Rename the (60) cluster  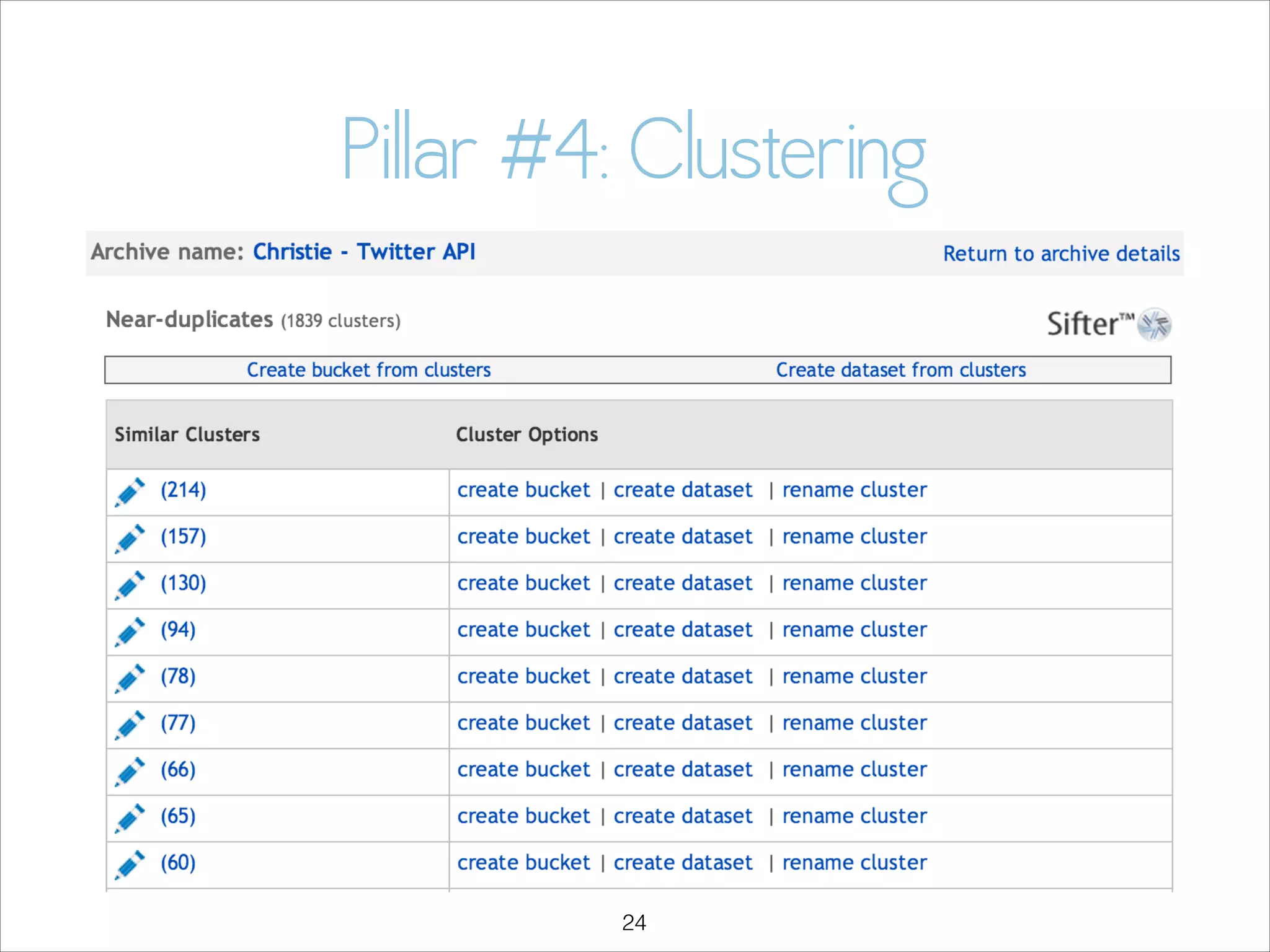tap(855, 863)
